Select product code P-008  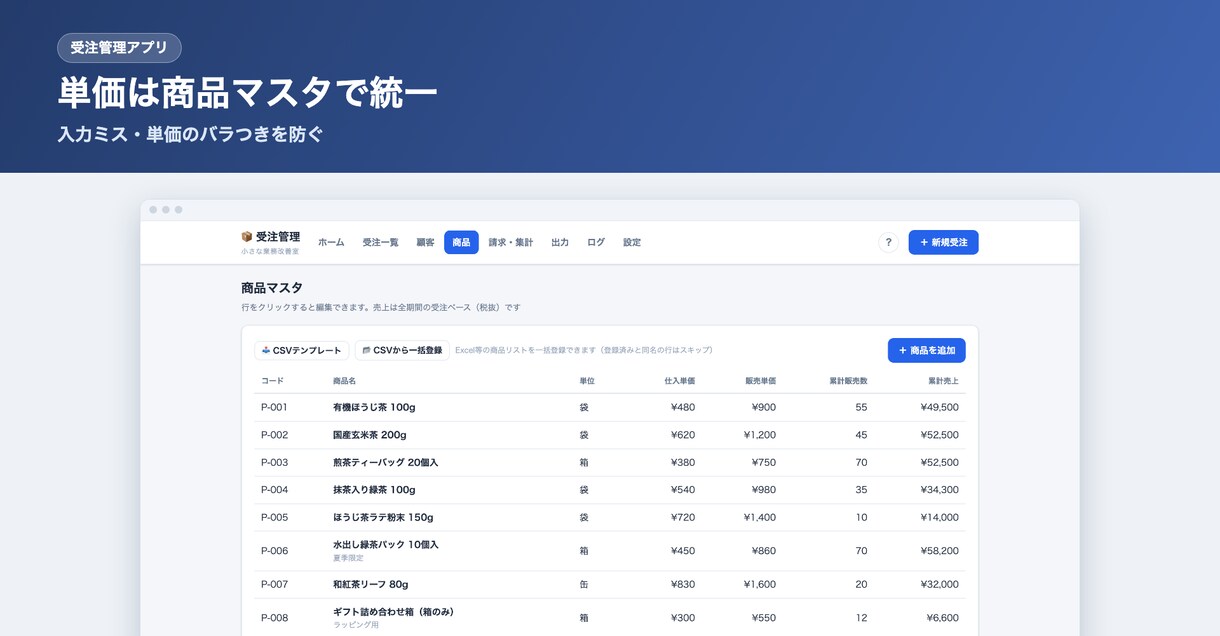click(274, 618)
